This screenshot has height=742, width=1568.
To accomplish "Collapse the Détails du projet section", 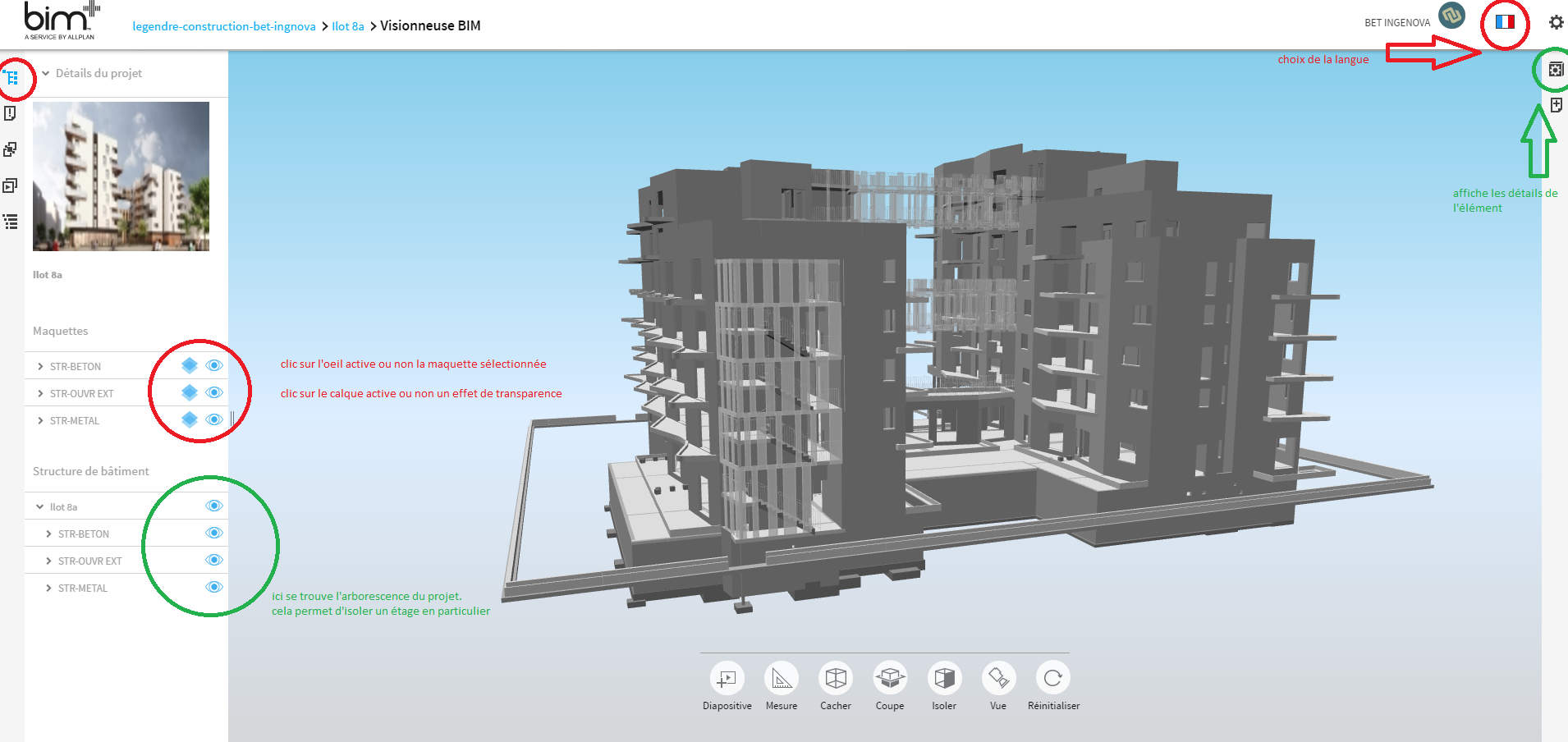I will pyautogui.click(x=46, y=73).
